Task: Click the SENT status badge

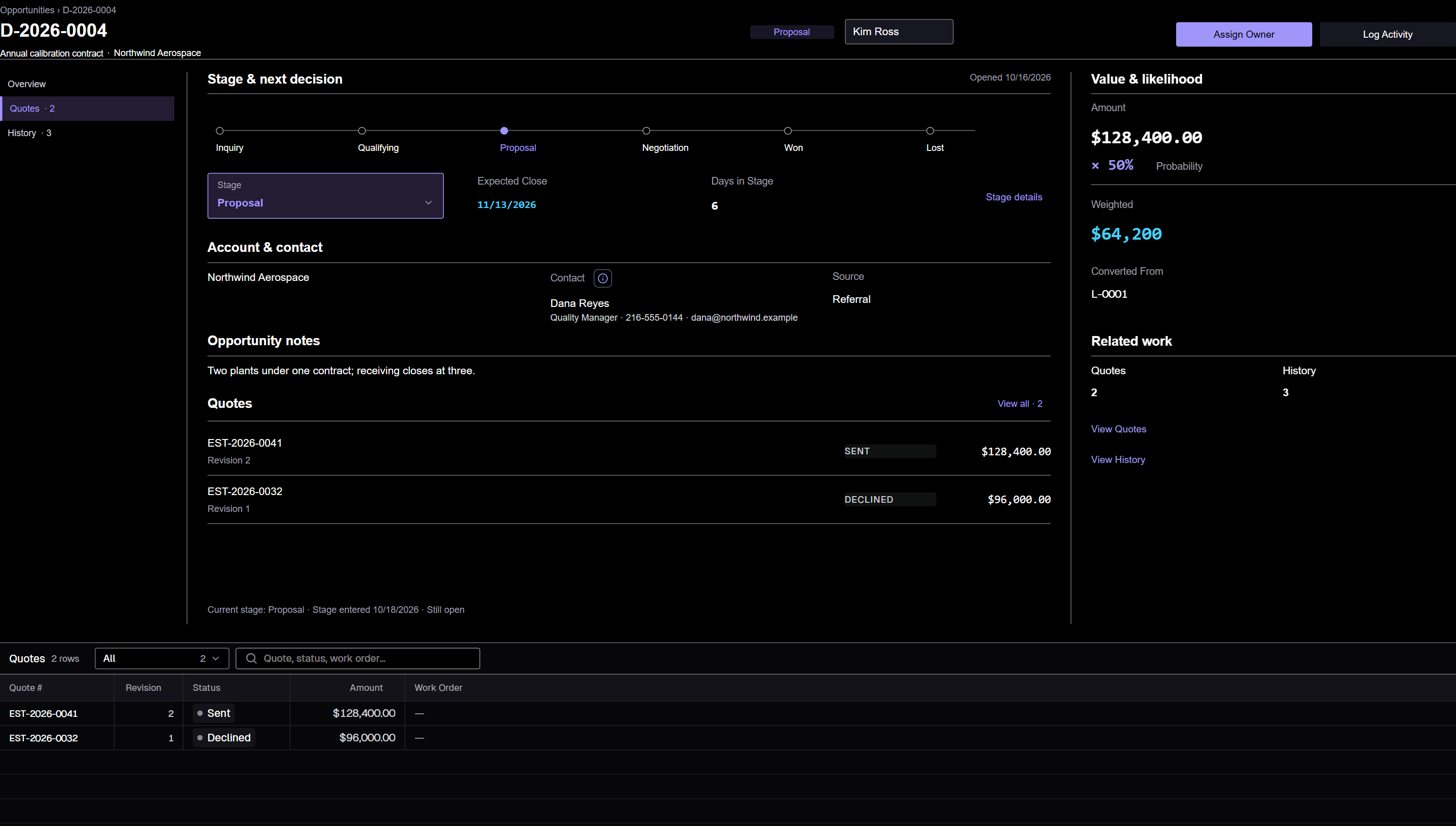Action: coord(890,451)
